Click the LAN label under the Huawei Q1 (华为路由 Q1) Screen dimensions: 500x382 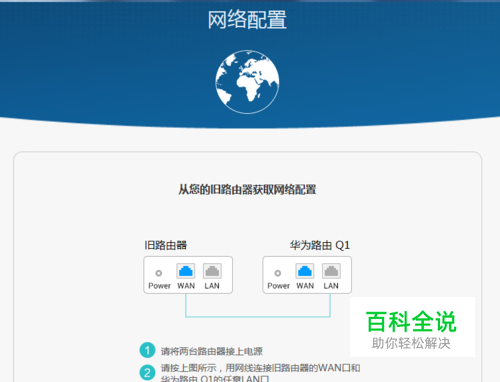(331, 286)
